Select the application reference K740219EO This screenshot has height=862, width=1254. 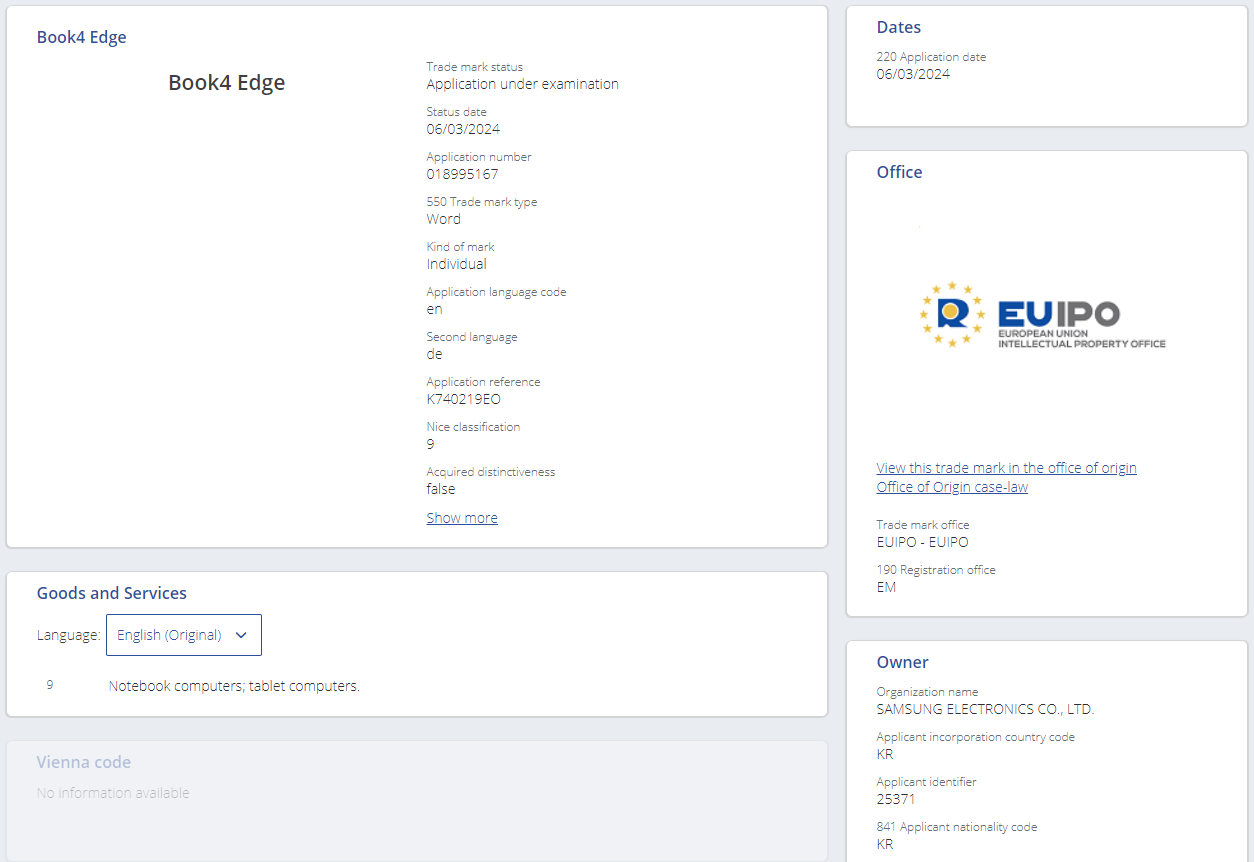463,399
